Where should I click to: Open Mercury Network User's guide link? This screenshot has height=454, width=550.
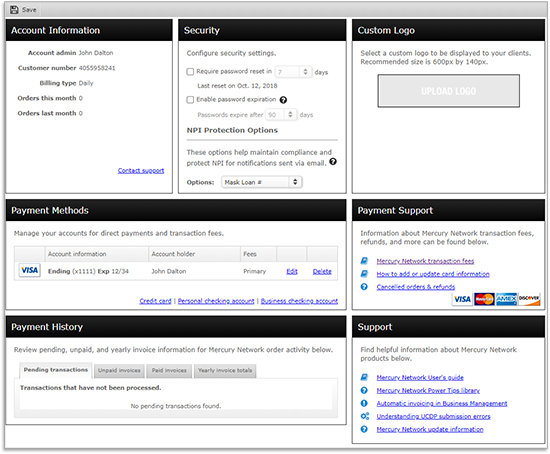[x=420, y=378]
